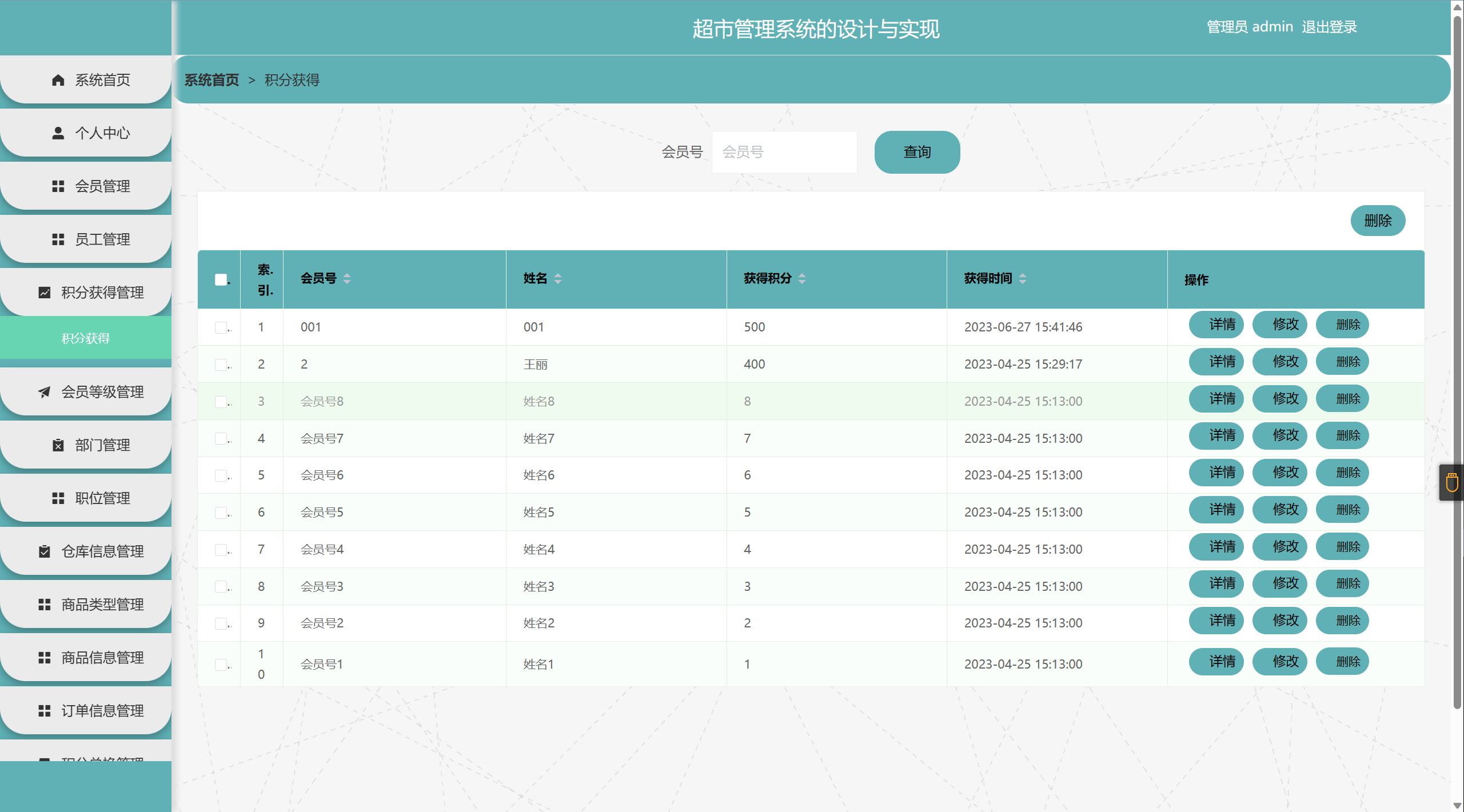Click the home icon beside 系统首页
The height and width of the screenshot is (812, 1464).
coord(58,80)
